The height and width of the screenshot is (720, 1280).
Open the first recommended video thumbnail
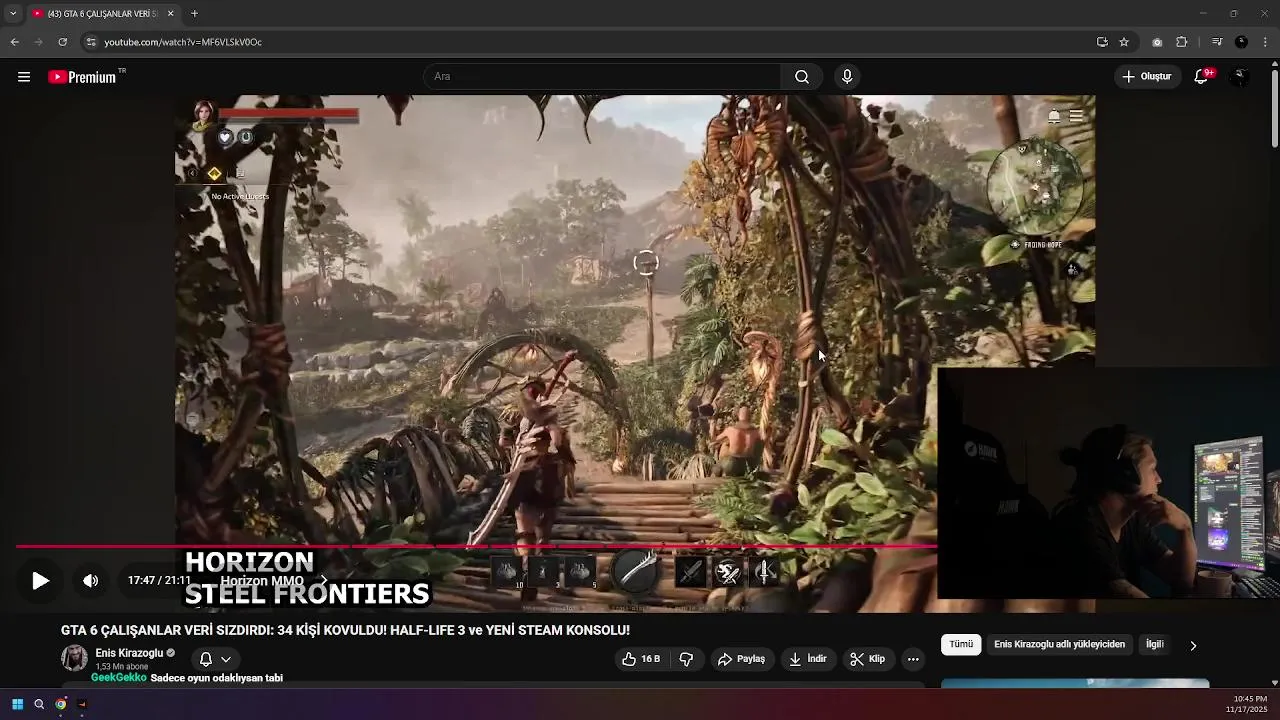1075,684
